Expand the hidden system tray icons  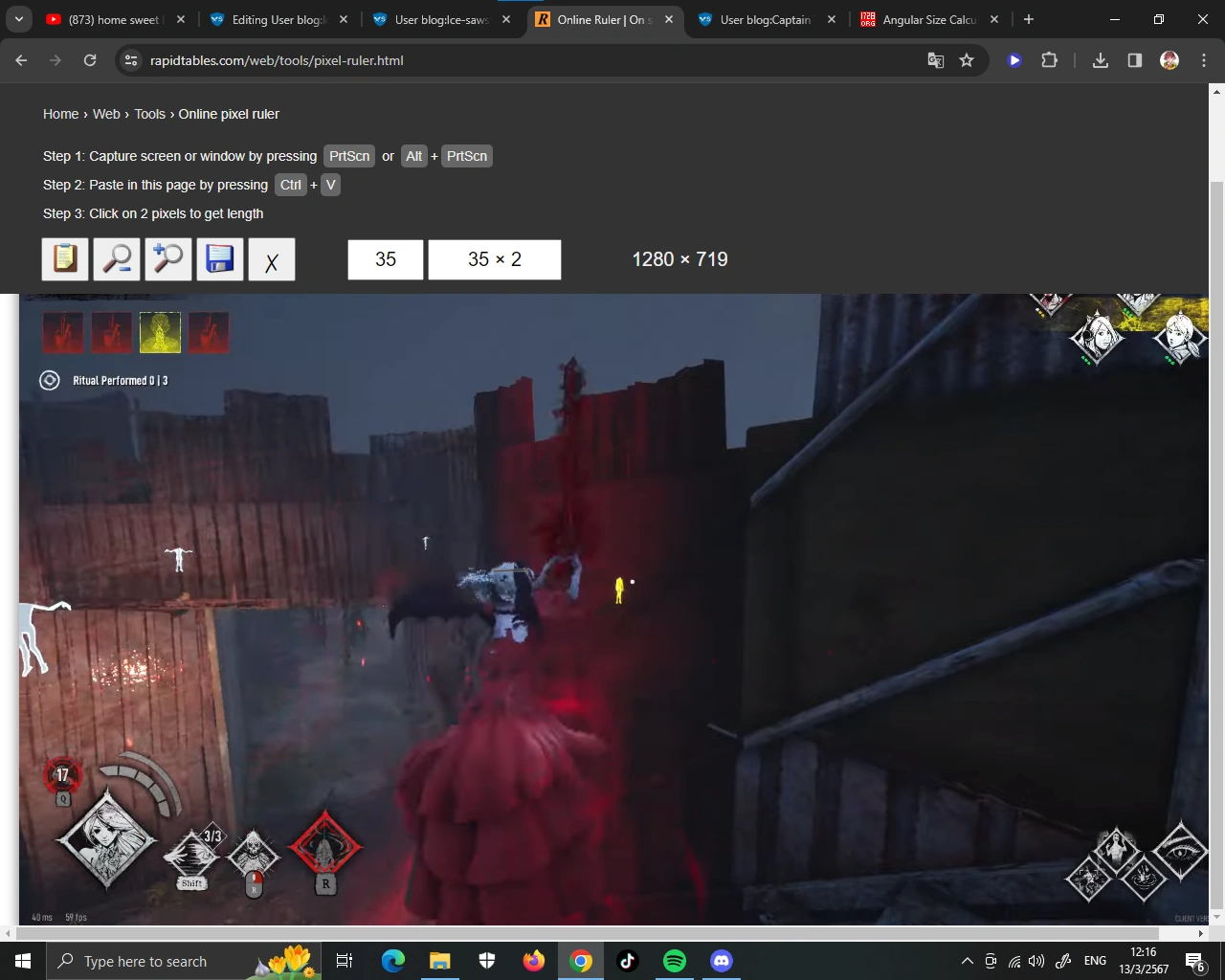pos(967,961)
